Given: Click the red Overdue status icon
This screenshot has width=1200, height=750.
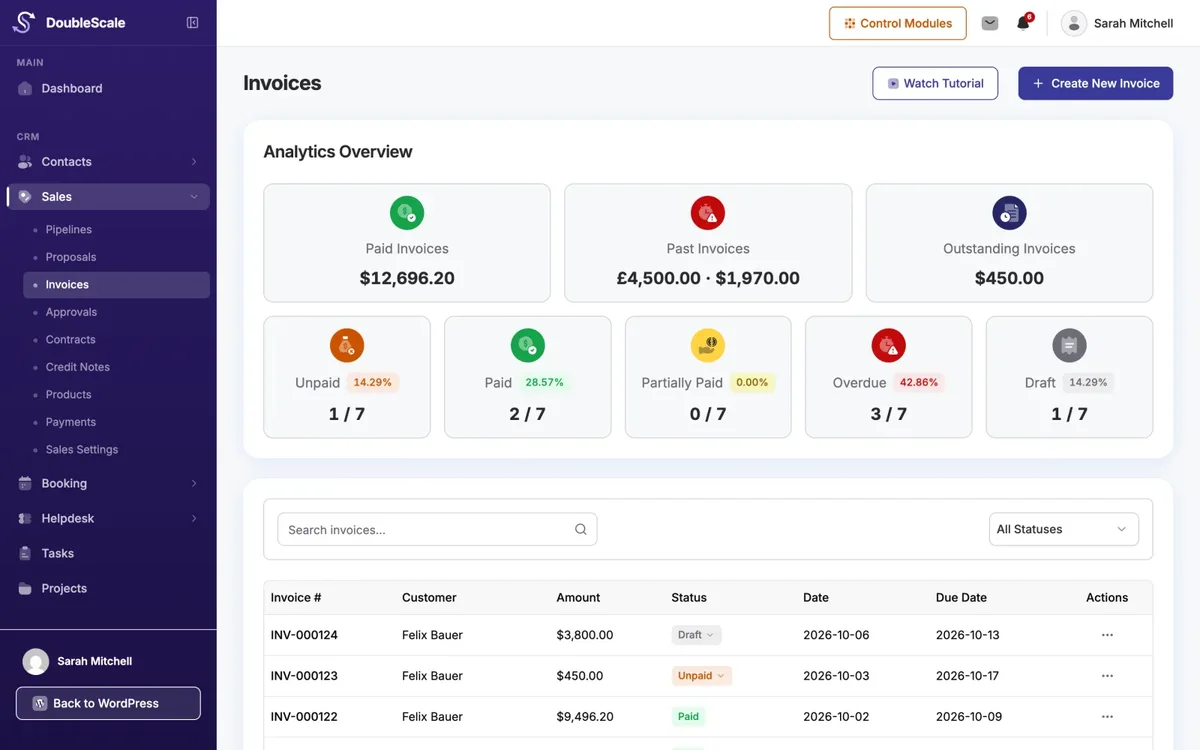Looking at the screenshot, I should (889, 346).
